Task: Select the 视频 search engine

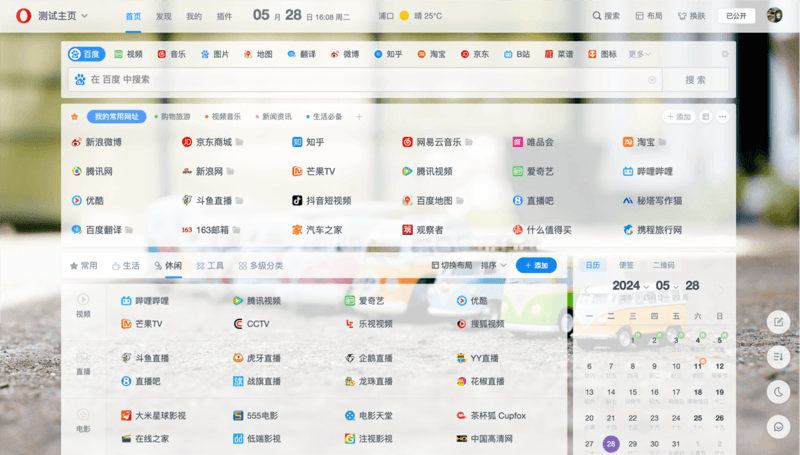Action: click(129, 54)
